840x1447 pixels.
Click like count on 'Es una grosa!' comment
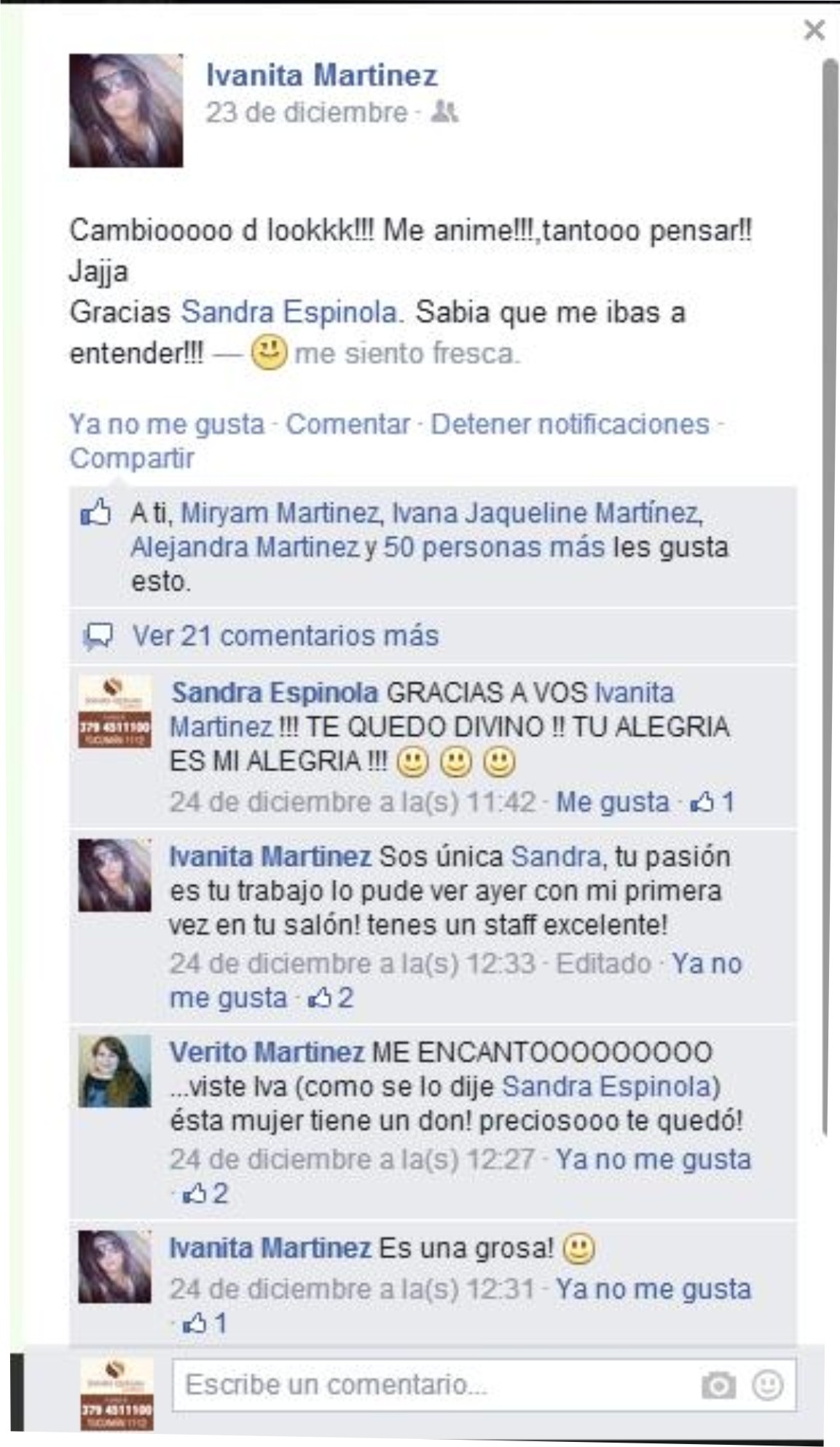point(205,1323)
